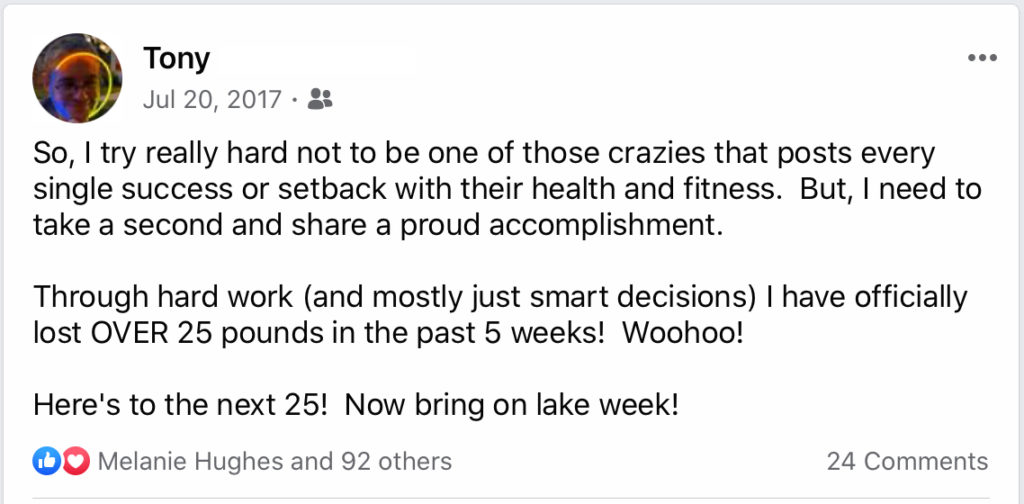1024x504 pixels.
Task: Click the first paragraph starting with So
Action: 507,189
